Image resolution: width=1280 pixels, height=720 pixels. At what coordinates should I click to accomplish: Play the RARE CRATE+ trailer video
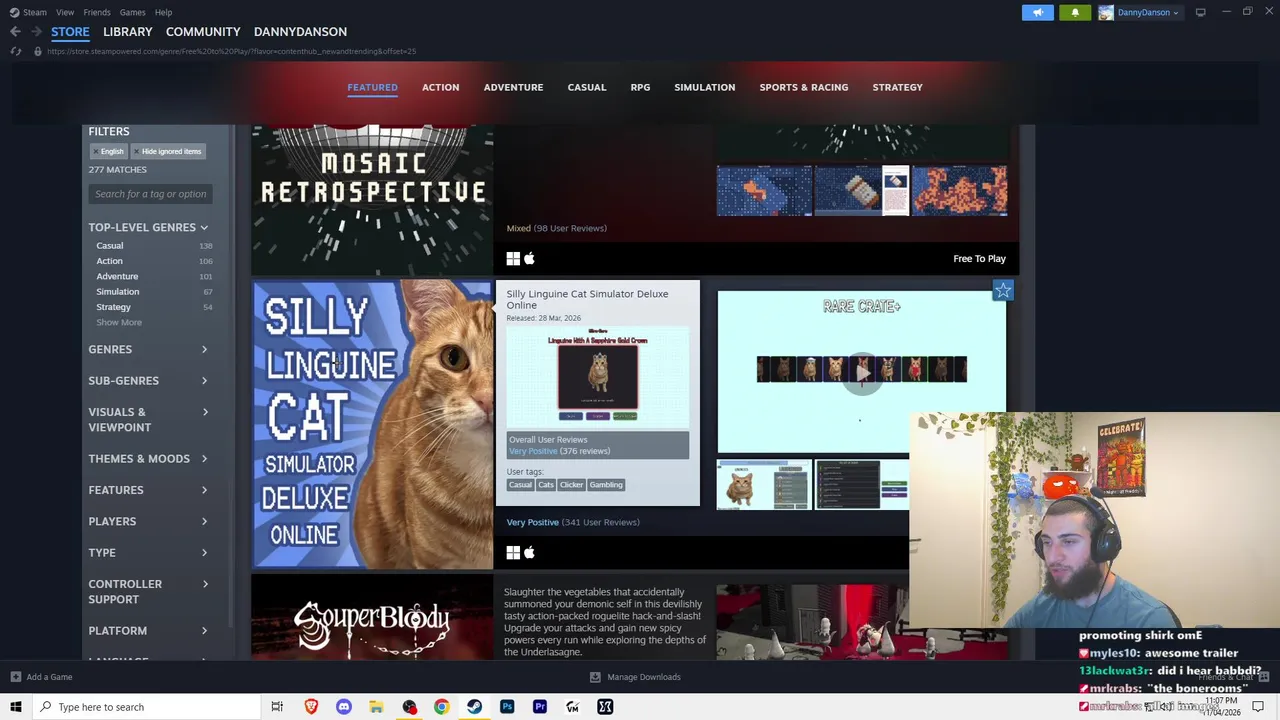(x=861, y=371)
